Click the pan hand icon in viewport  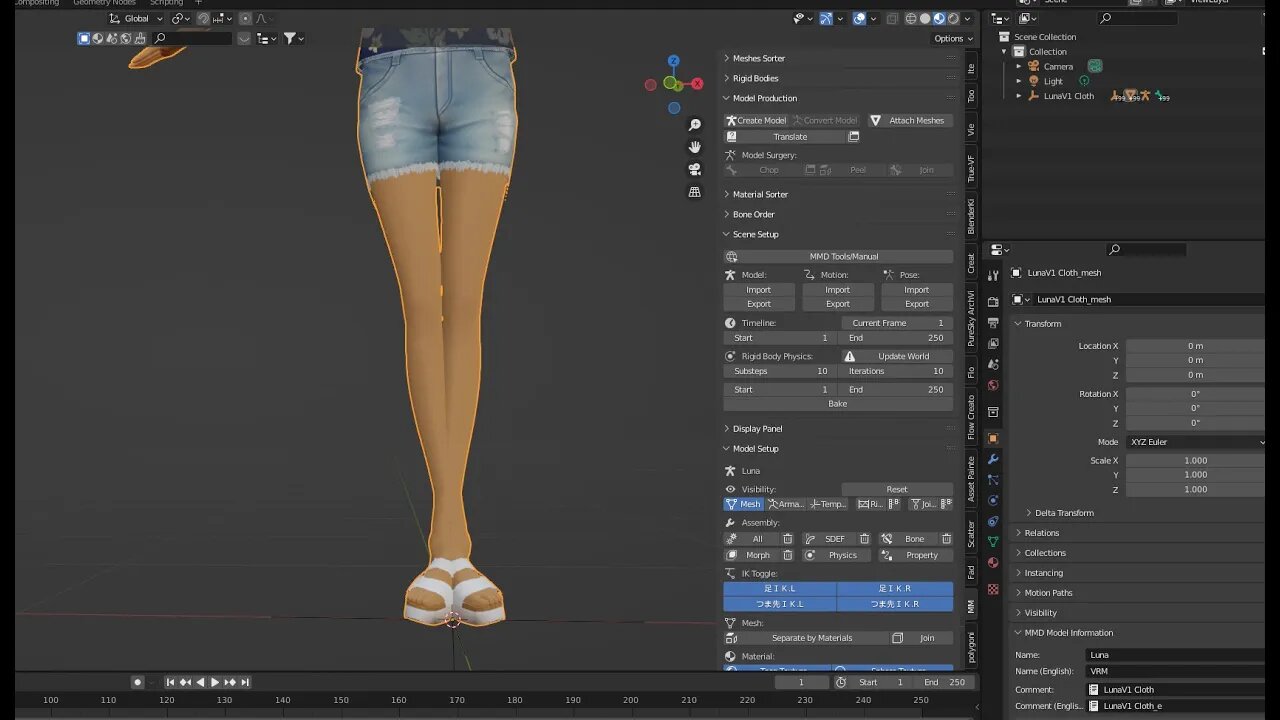pyautogui.click(x=695, y=147)
